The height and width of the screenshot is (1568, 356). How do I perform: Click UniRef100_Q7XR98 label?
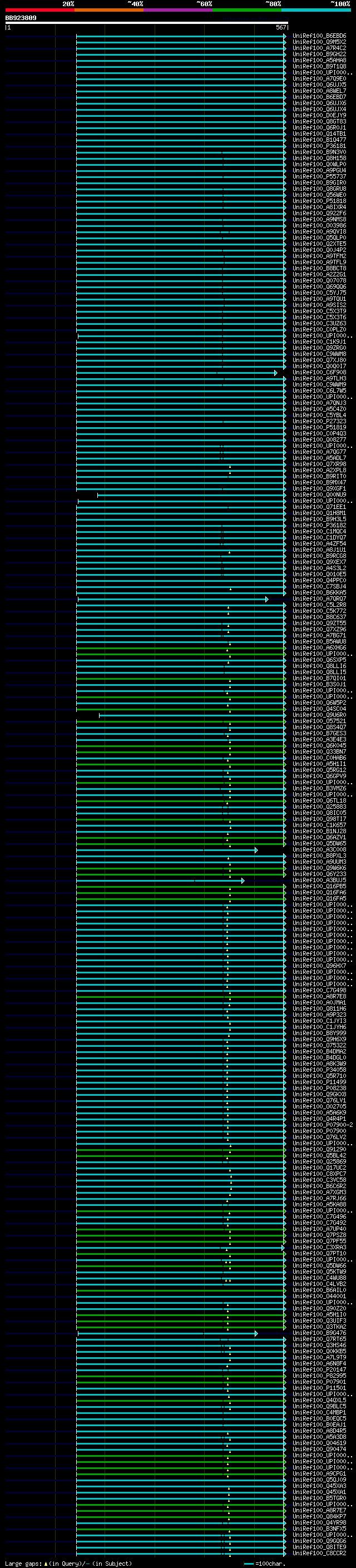[319, 464]
